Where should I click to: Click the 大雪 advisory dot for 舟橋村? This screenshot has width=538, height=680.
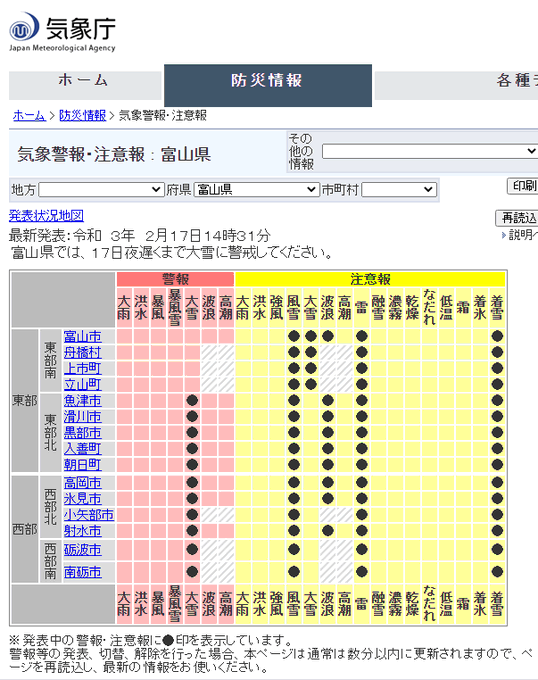[311, 353]
